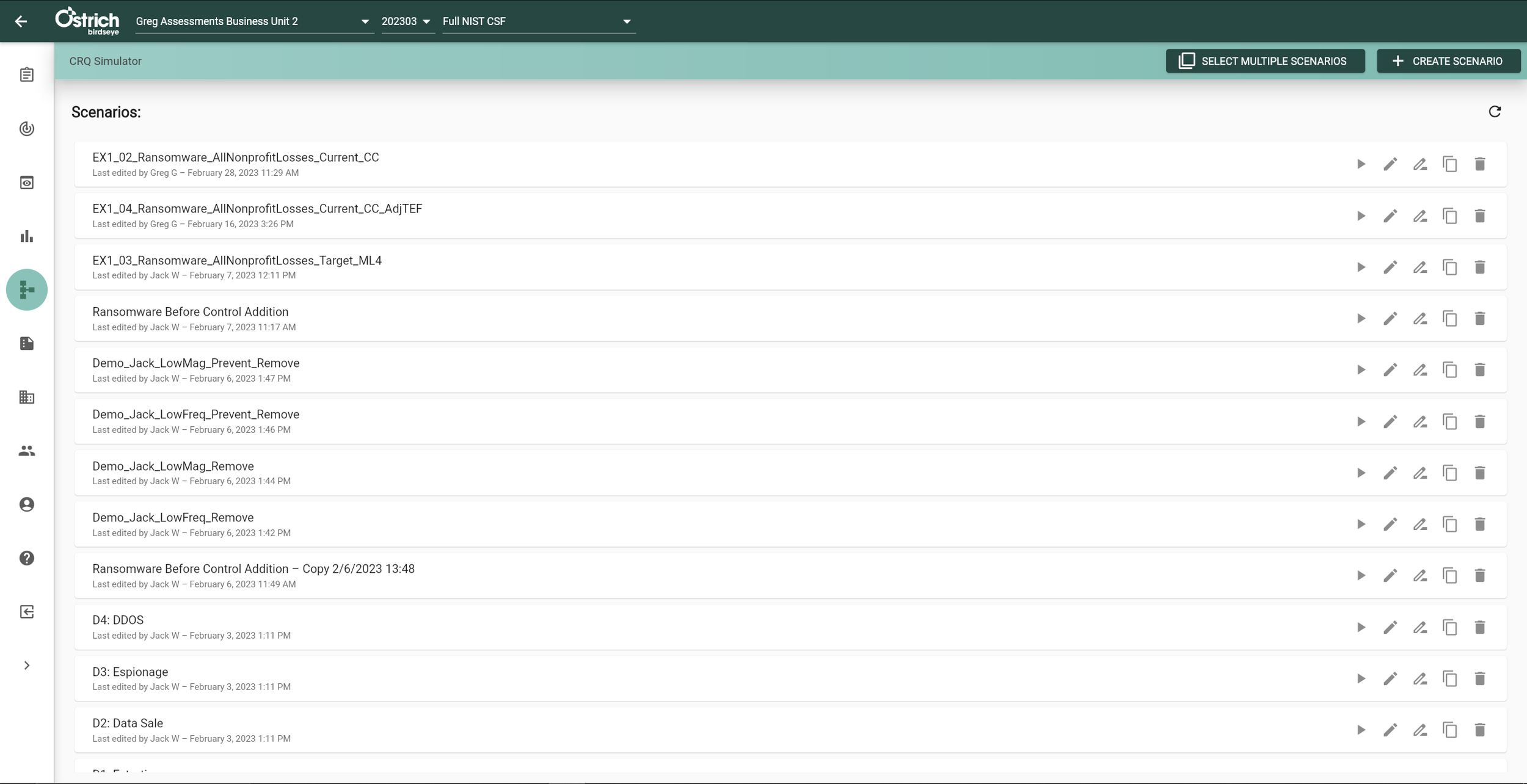Image resolution: width=1527 pixels, height=784 pixels.
Task: Open the help question mark page
Action: point(27,558)
